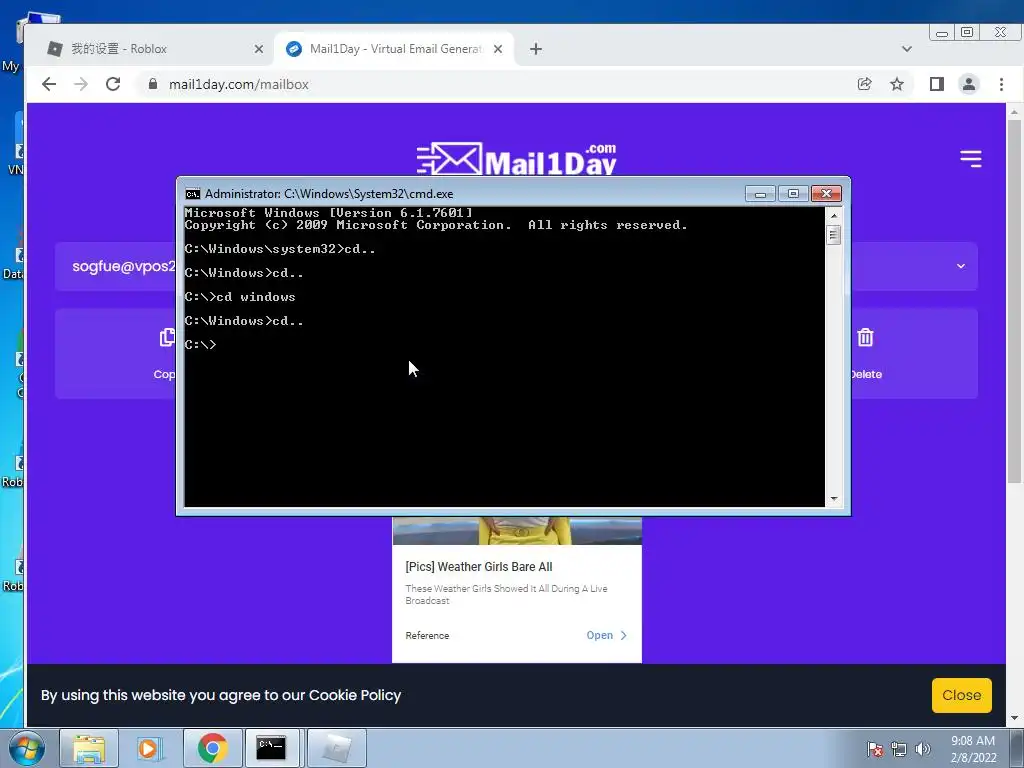The image size is (1024, 768).
Task: Minimize the cmd.exe window
Action: point(760,194)
